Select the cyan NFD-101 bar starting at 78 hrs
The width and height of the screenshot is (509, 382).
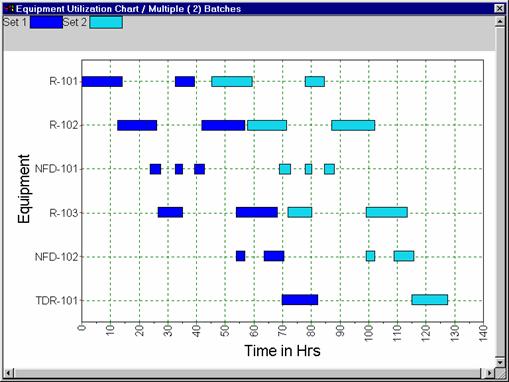coord(309,169)
